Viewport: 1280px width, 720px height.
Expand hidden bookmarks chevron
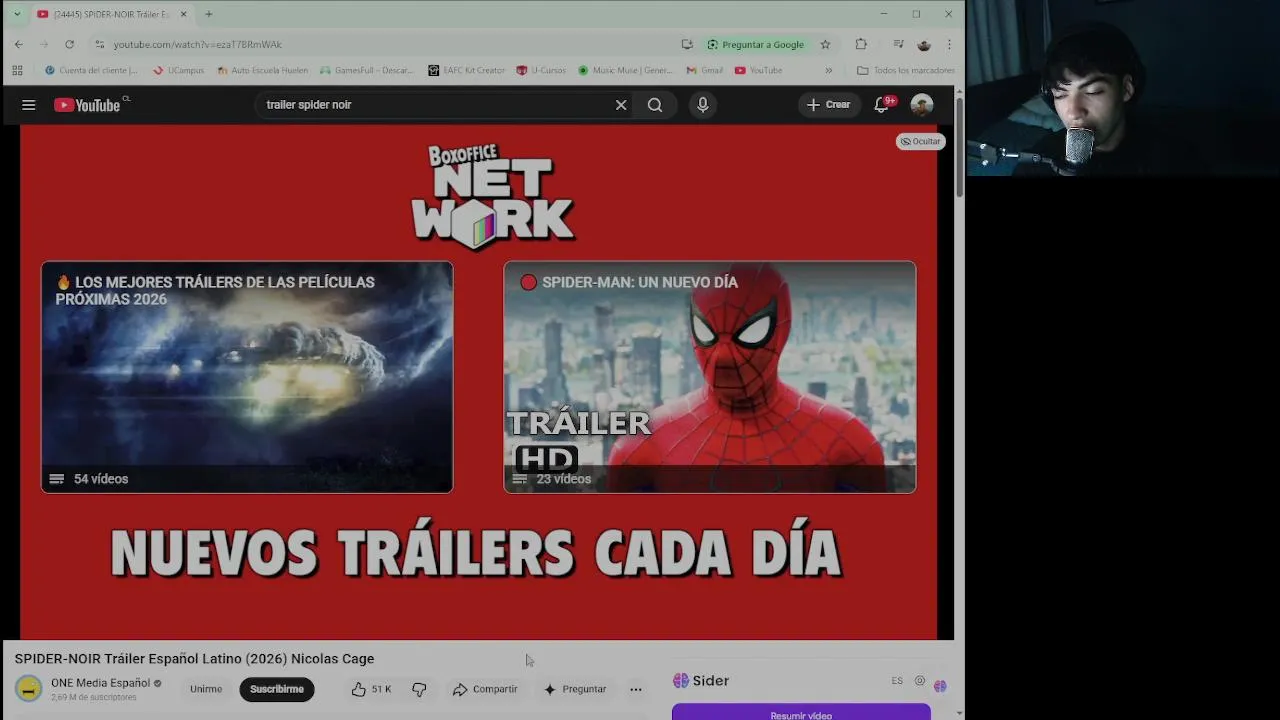pos(828,70)
